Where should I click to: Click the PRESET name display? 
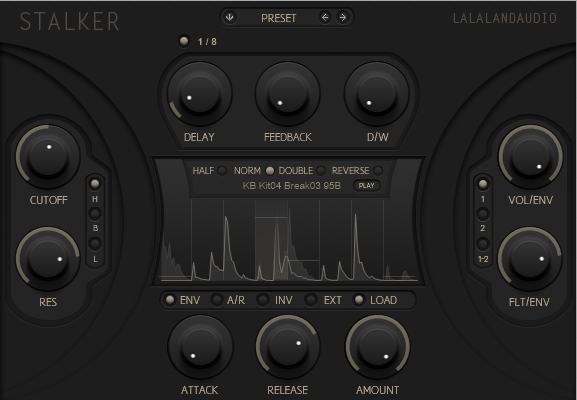pos(278,18)
